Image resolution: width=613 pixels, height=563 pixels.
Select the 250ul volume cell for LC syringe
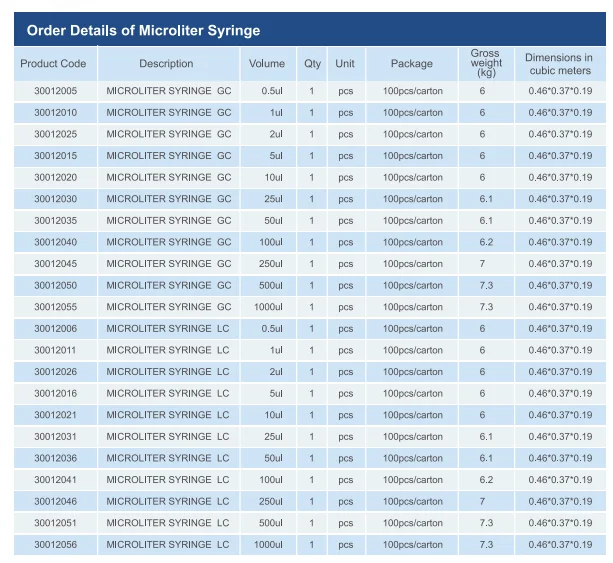tap(270, 502)
